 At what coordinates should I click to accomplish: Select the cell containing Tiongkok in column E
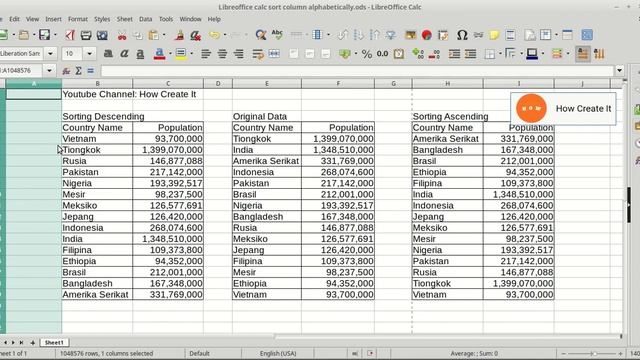267,139
